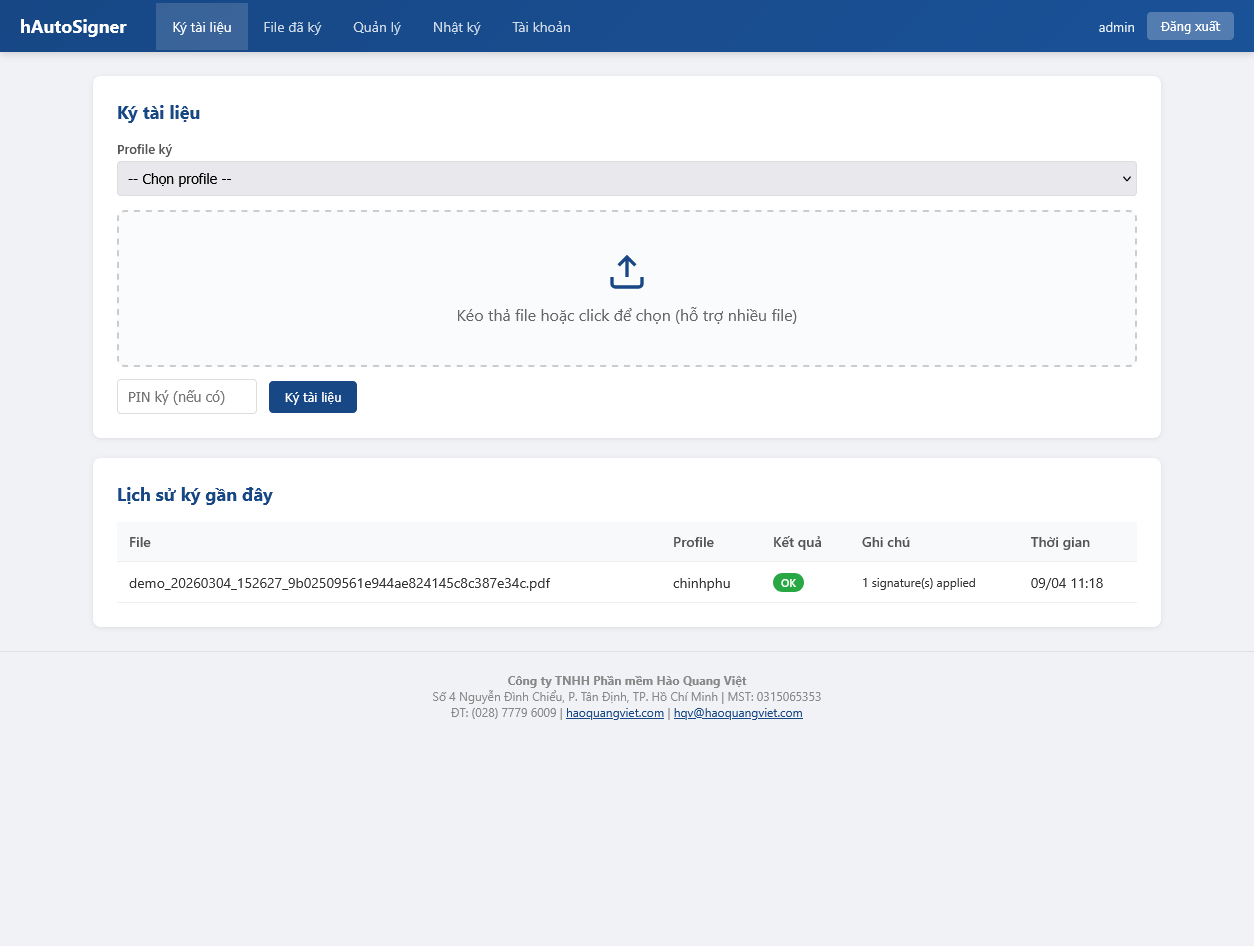
Task: Open the haoquangviet.com website link
Action: pos(615,713)
